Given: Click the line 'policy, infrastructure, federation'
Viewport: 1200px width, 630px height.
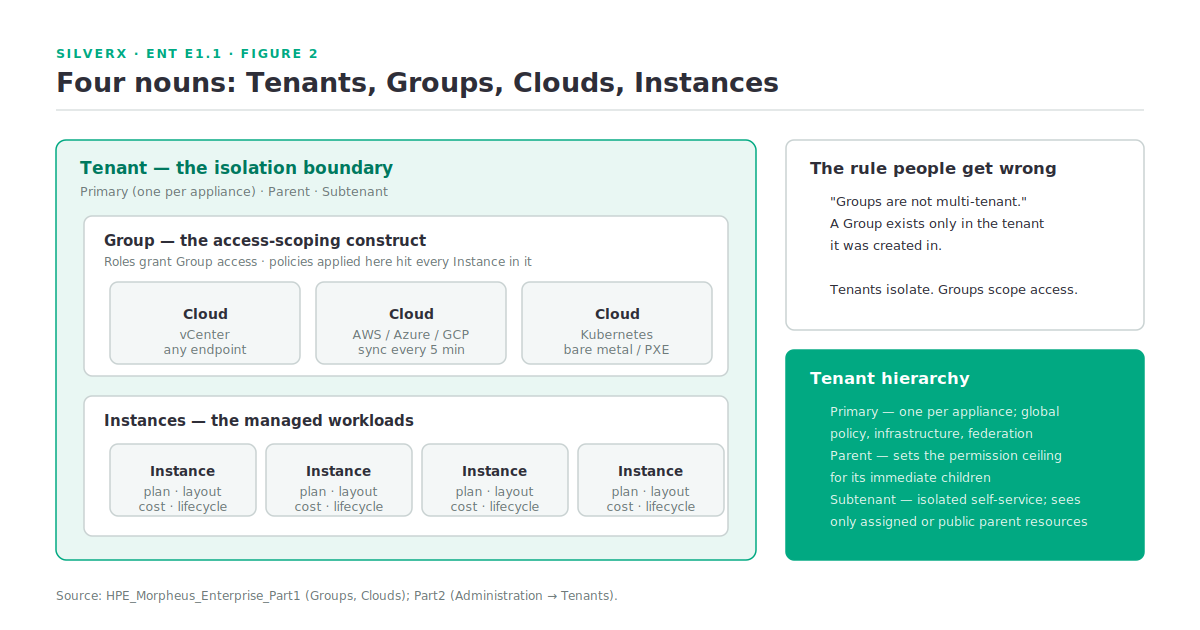Looking at the screenshot, I should tap(932, 434).
